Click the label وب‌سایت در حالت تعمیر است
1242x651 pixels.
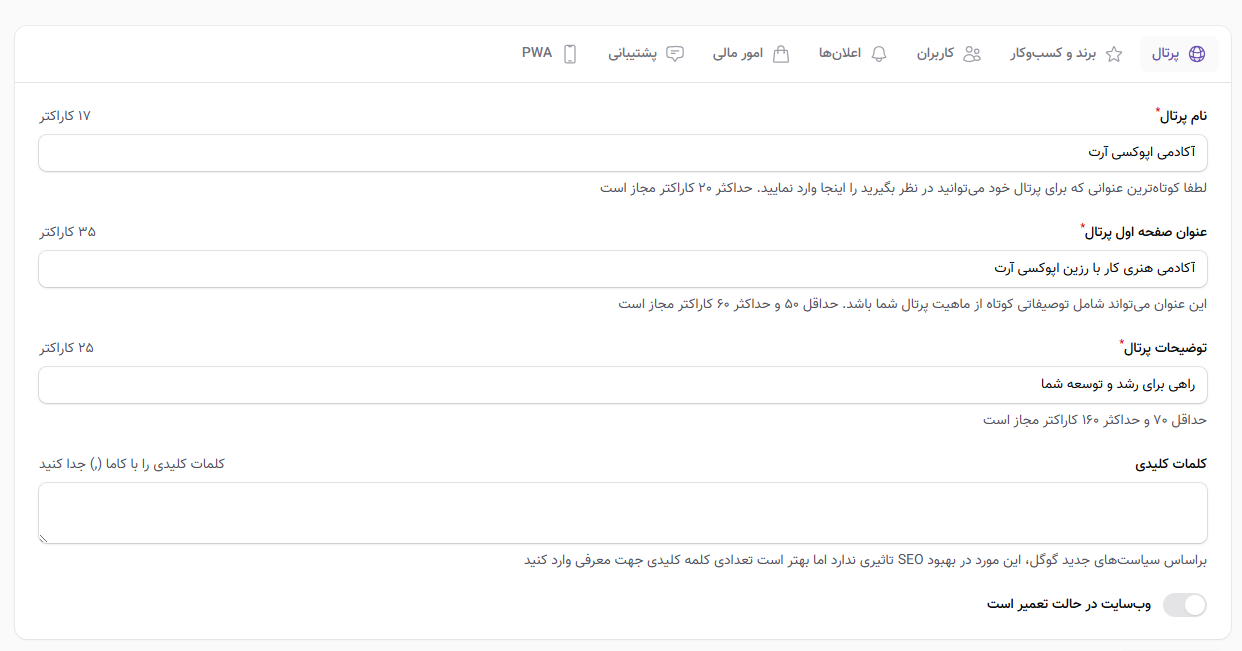click(1069, 604)
